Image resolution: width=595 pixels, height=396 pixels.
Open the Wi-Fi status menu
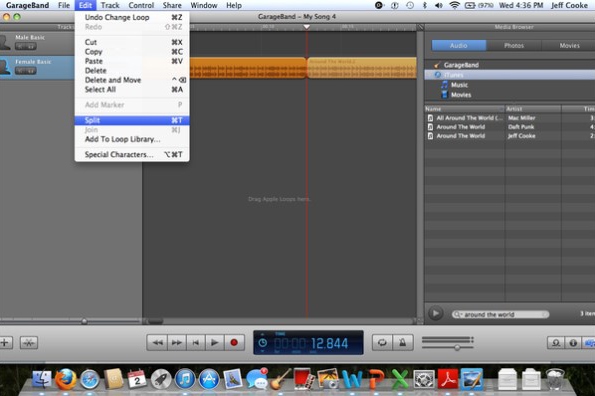[x=454, y=5]
